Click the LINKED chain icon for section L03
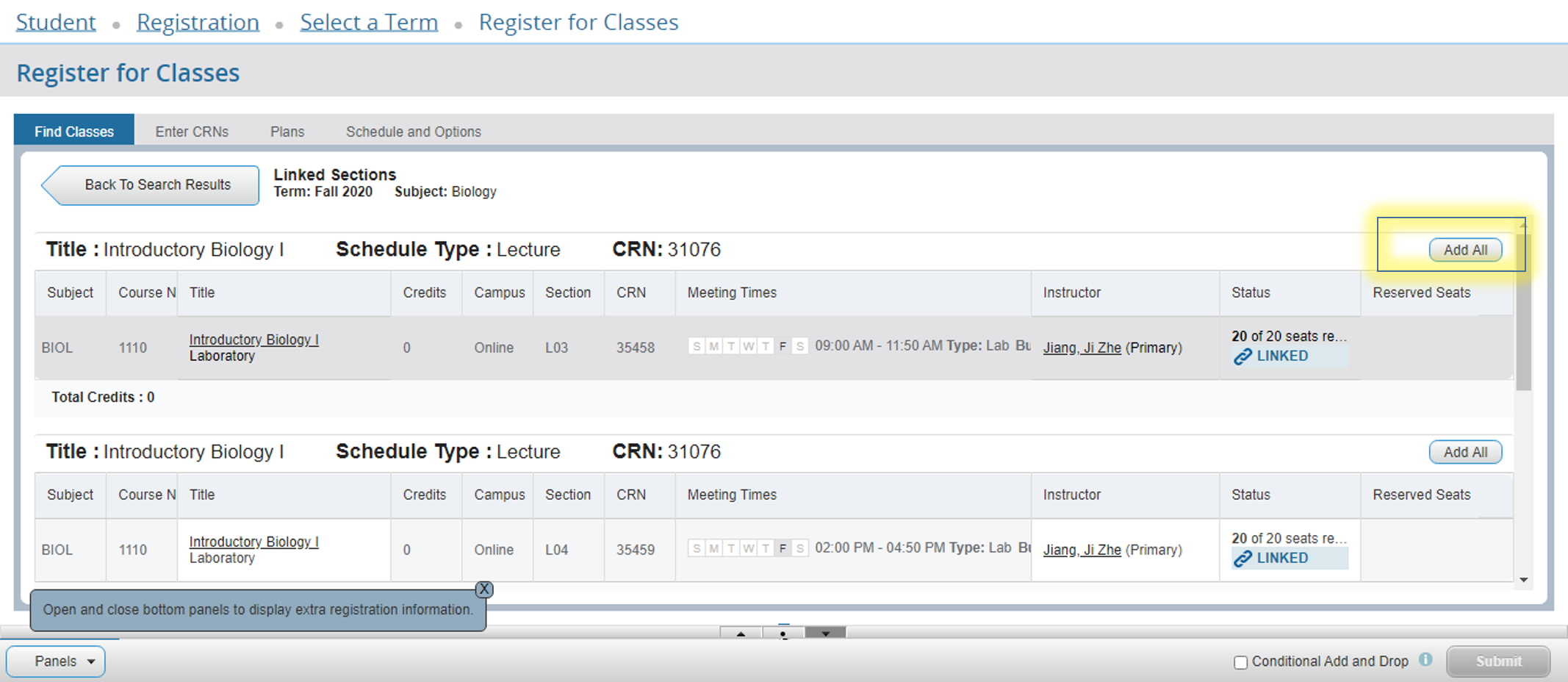 [1242, 356]
